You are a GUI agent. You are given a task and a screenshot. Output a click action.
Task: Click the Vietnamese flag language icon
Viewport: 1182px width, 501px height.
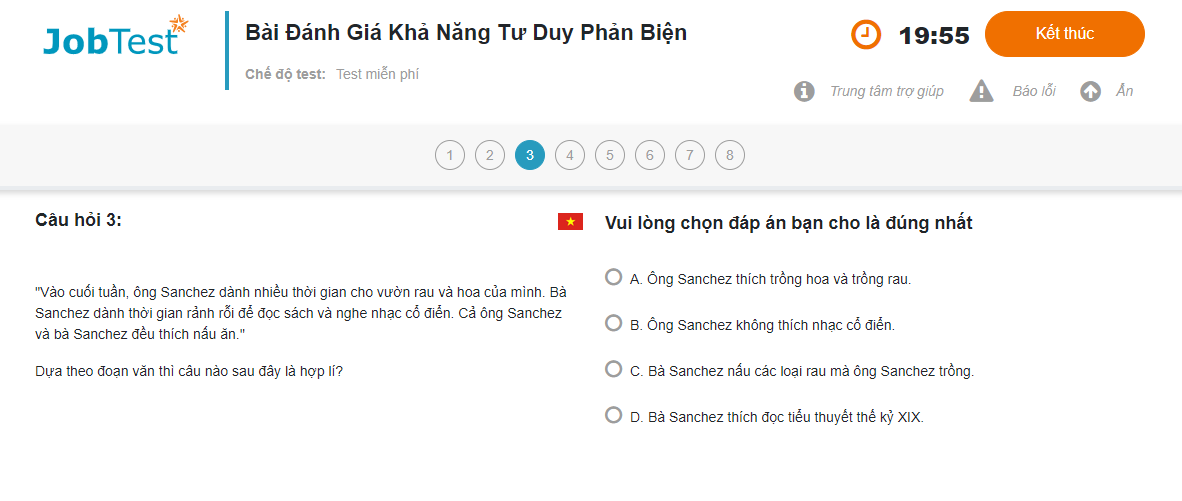coord(570,221)
